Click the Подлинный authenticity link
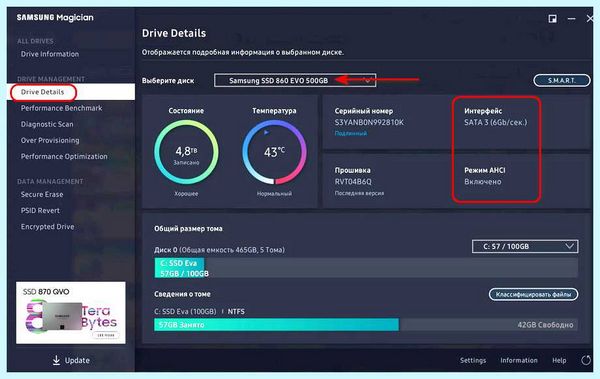 click(x=351, y=134)
